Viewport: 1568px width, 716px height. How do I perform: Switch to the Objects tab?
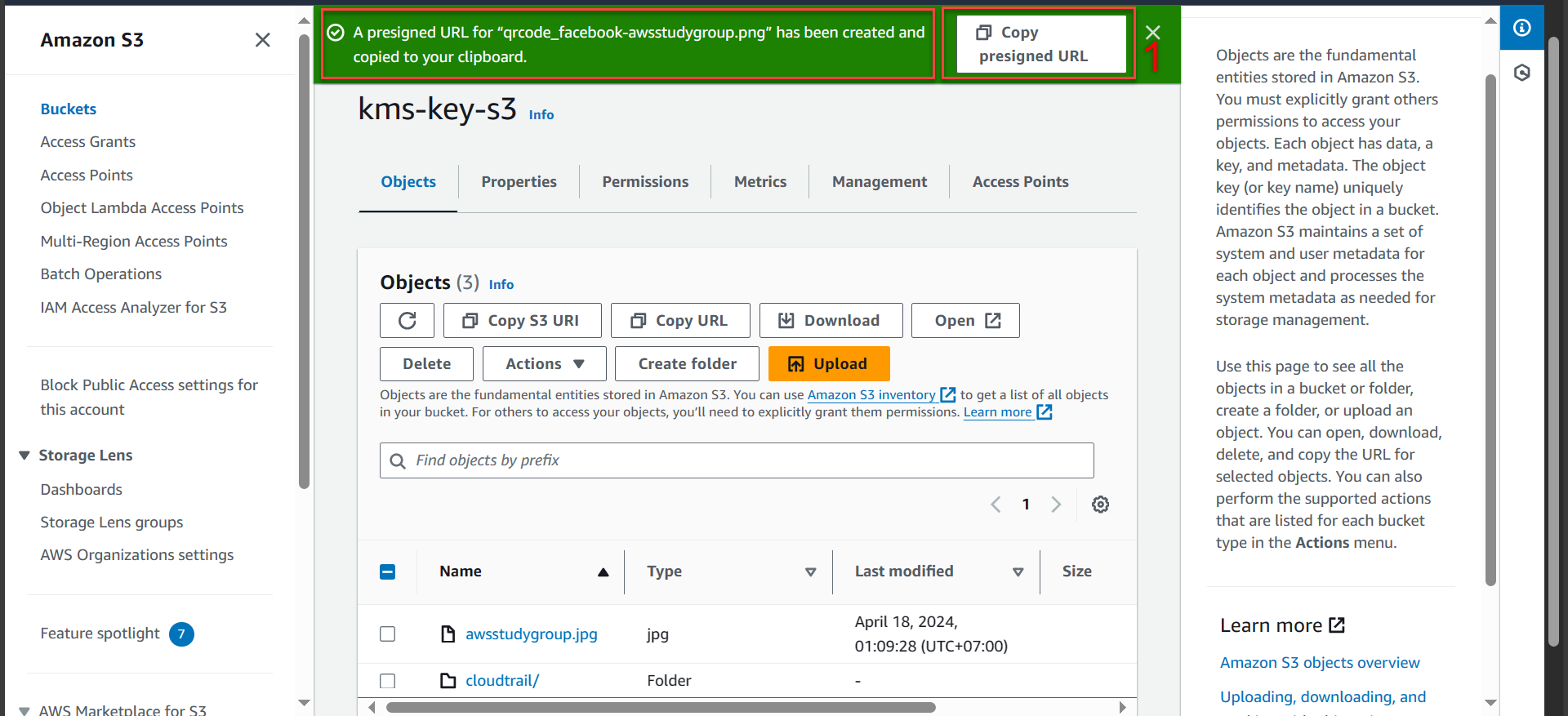[x=408, y=182]
